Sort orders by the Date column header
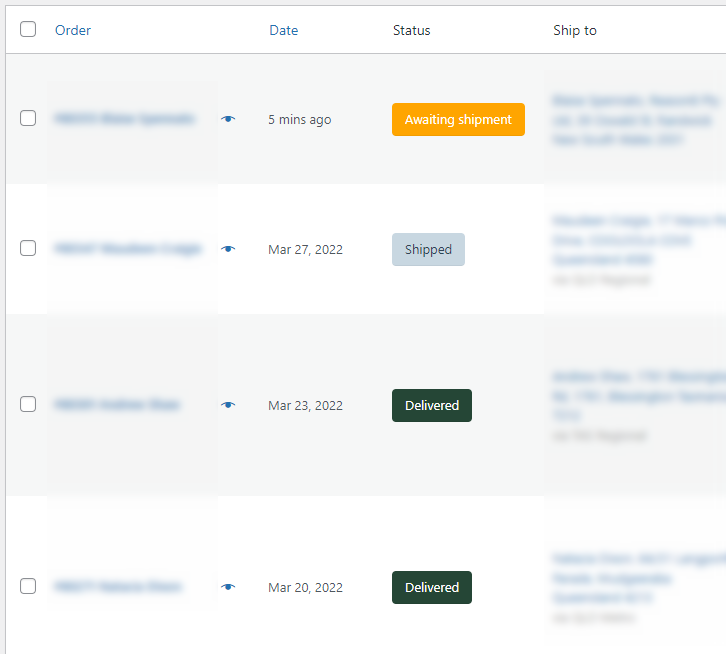 [283, 30]
